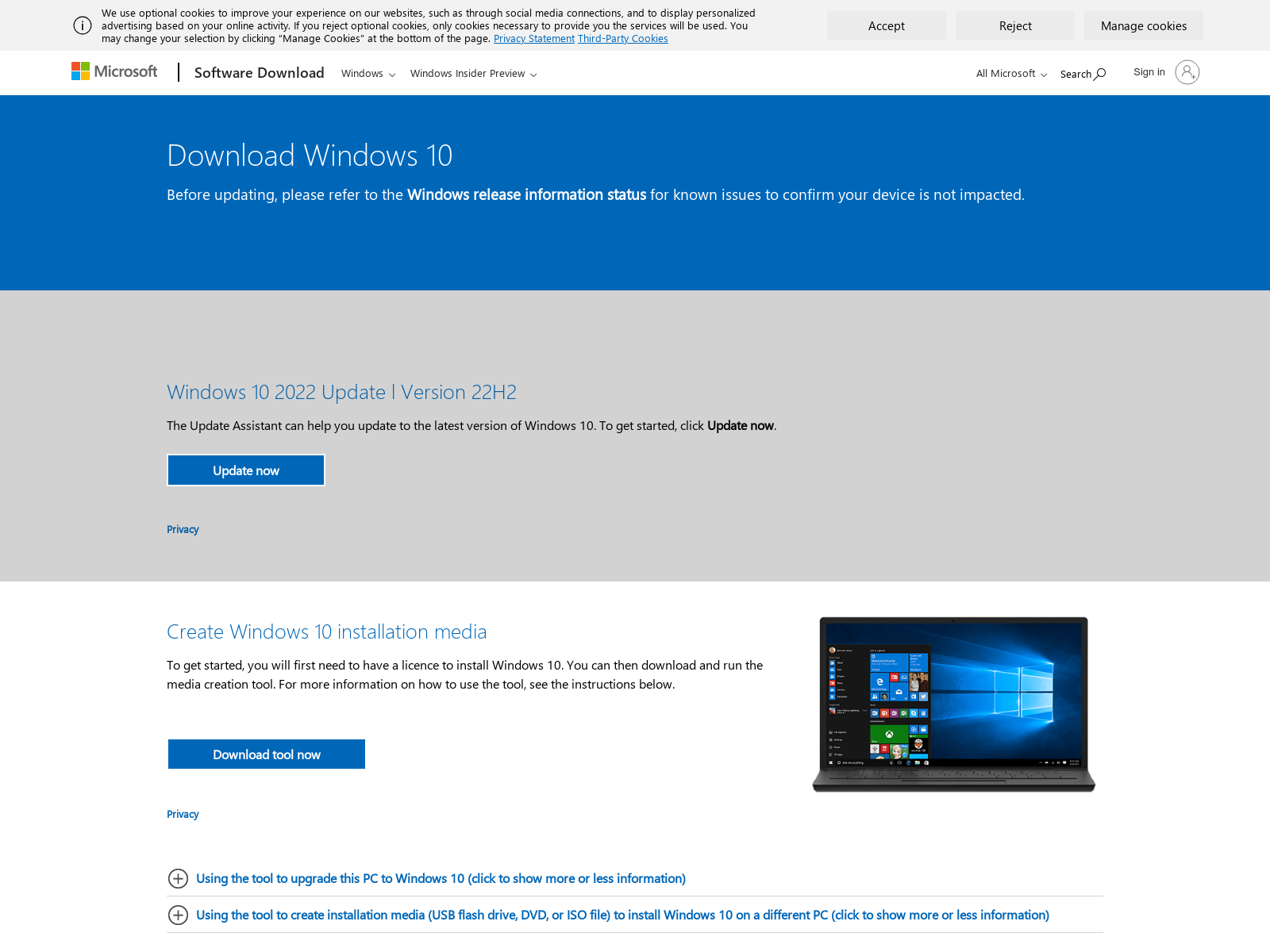
Task: Expand create installation media section plus icon
Action: 178,915
